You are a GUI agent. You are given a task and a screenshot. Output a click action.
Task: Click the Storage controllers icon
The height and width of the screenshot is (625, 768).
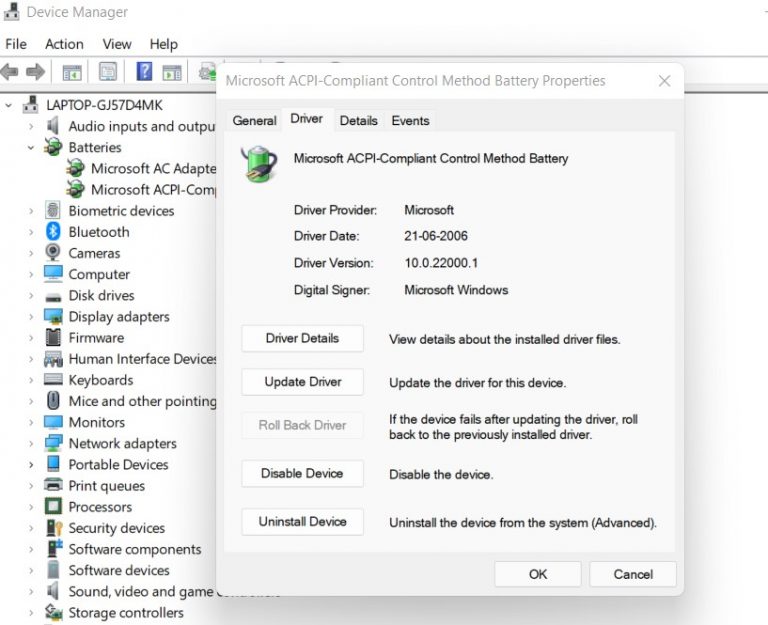pyautogui.click(x=53, y=612)
